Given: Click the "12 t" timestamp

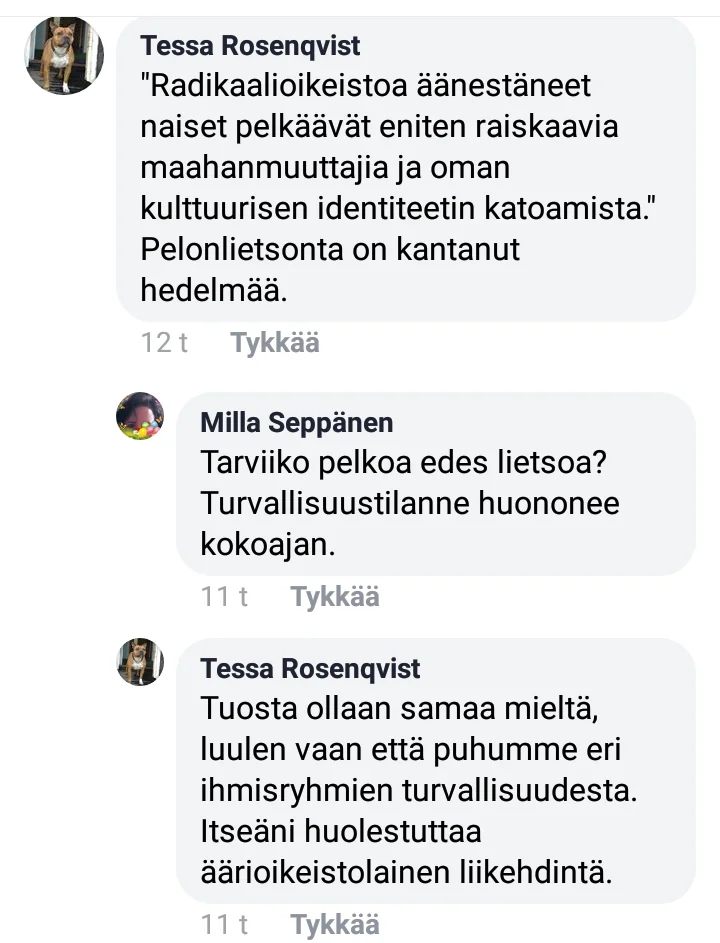Looking at the screenshot, I should [165, 343].
